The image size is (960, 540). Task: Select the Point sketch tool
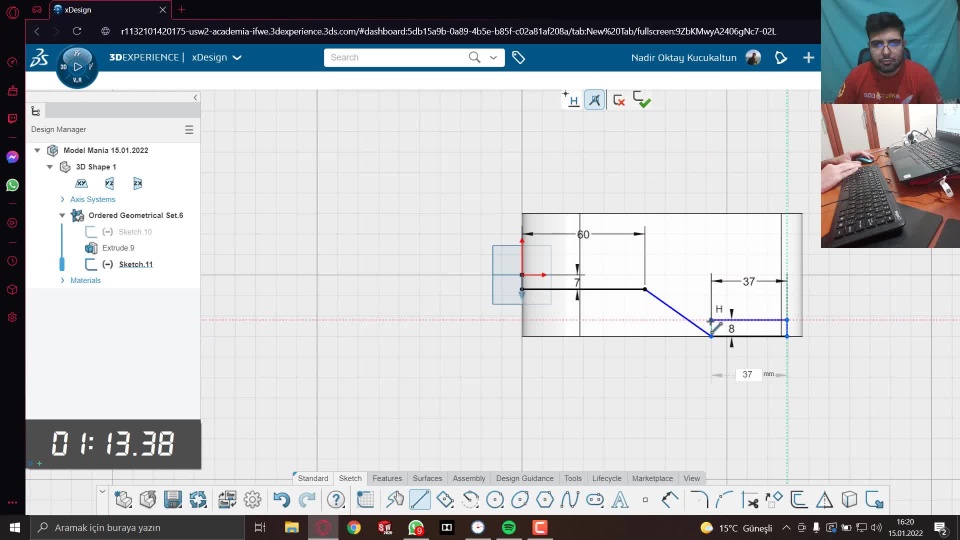coord(645,500)
